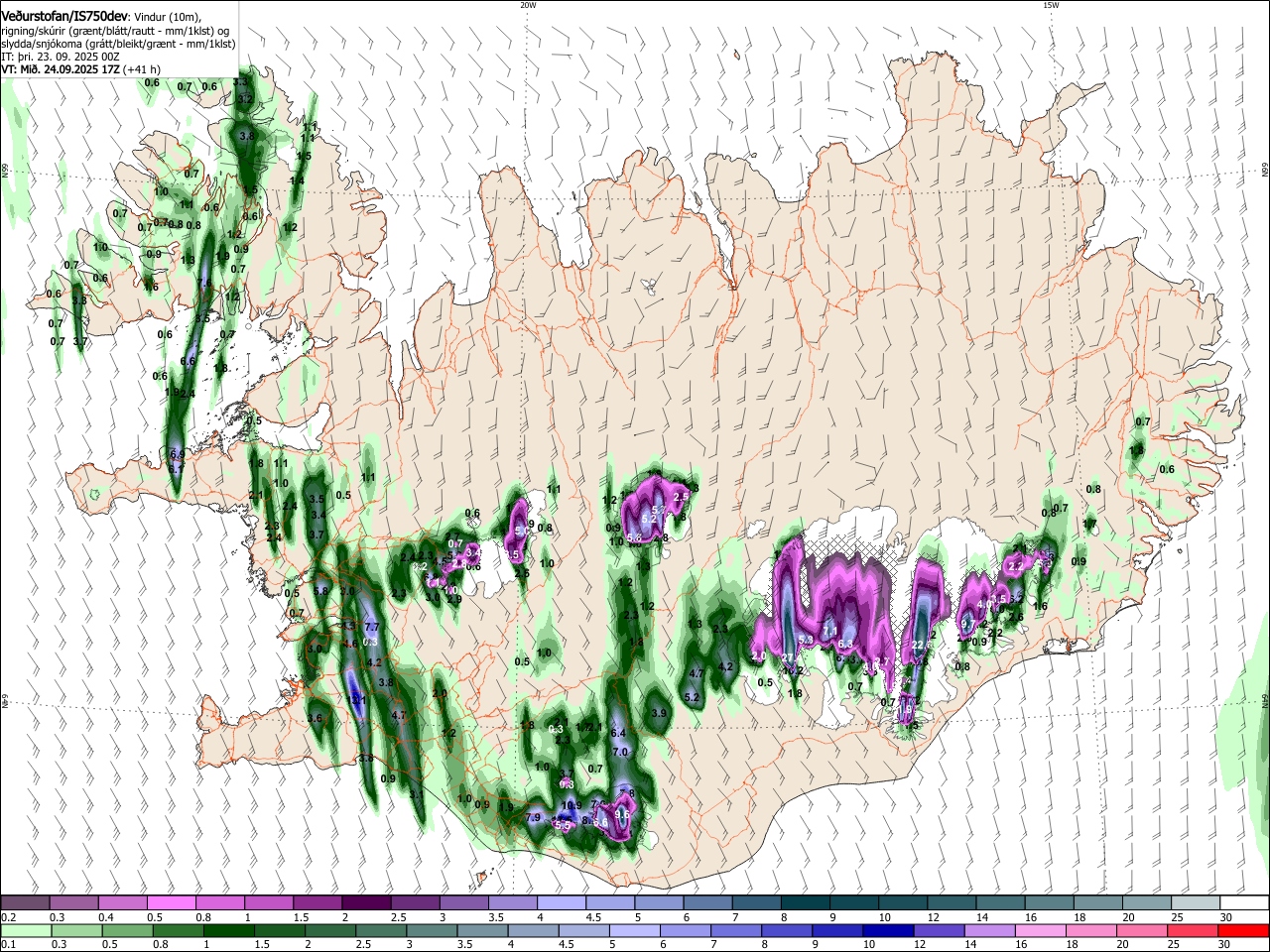This screenshot has width=1270, height=952.
Task: Click the 5.8 precipitation value on map
Action: [x=320, y=591]
